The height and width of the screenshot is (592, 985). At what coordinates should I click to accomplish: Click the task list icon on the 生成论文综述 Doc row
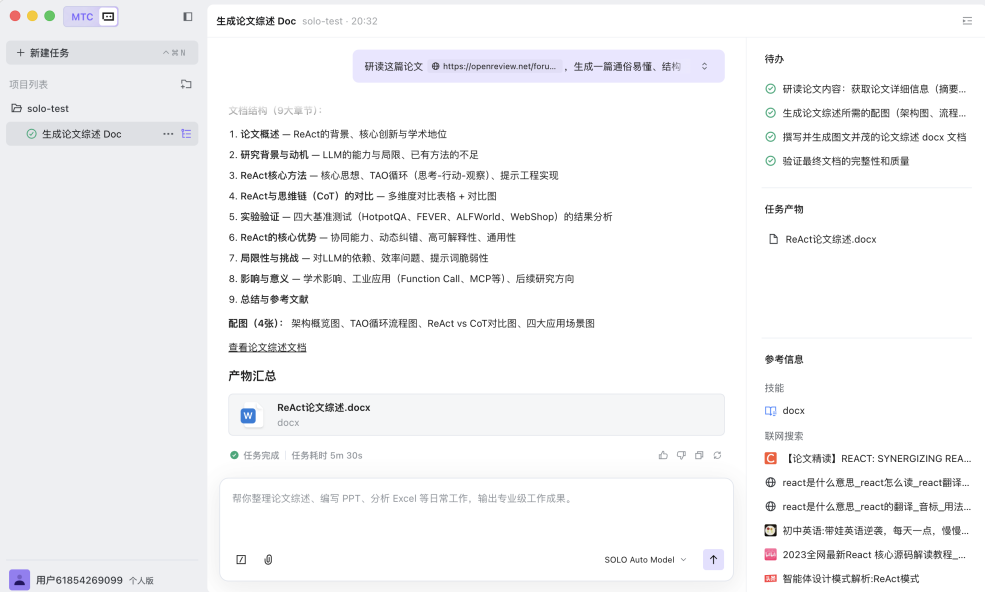[186, 134]
